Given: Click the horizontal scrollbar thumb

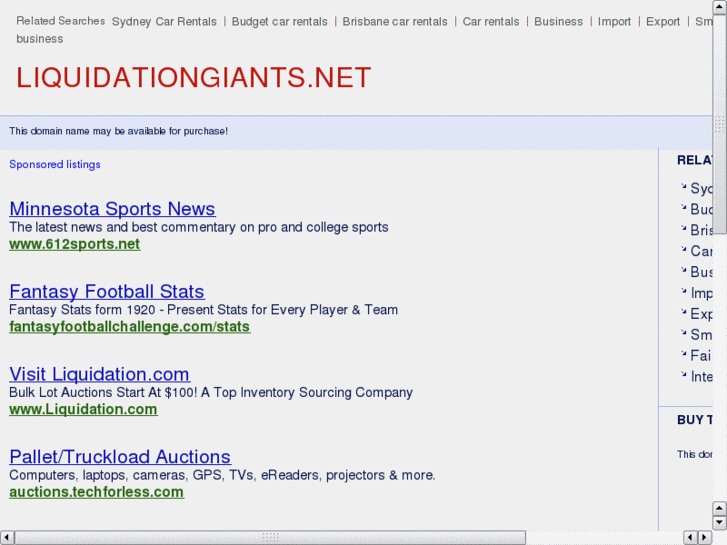Looking at the screenshot, I should coord(270,537).
